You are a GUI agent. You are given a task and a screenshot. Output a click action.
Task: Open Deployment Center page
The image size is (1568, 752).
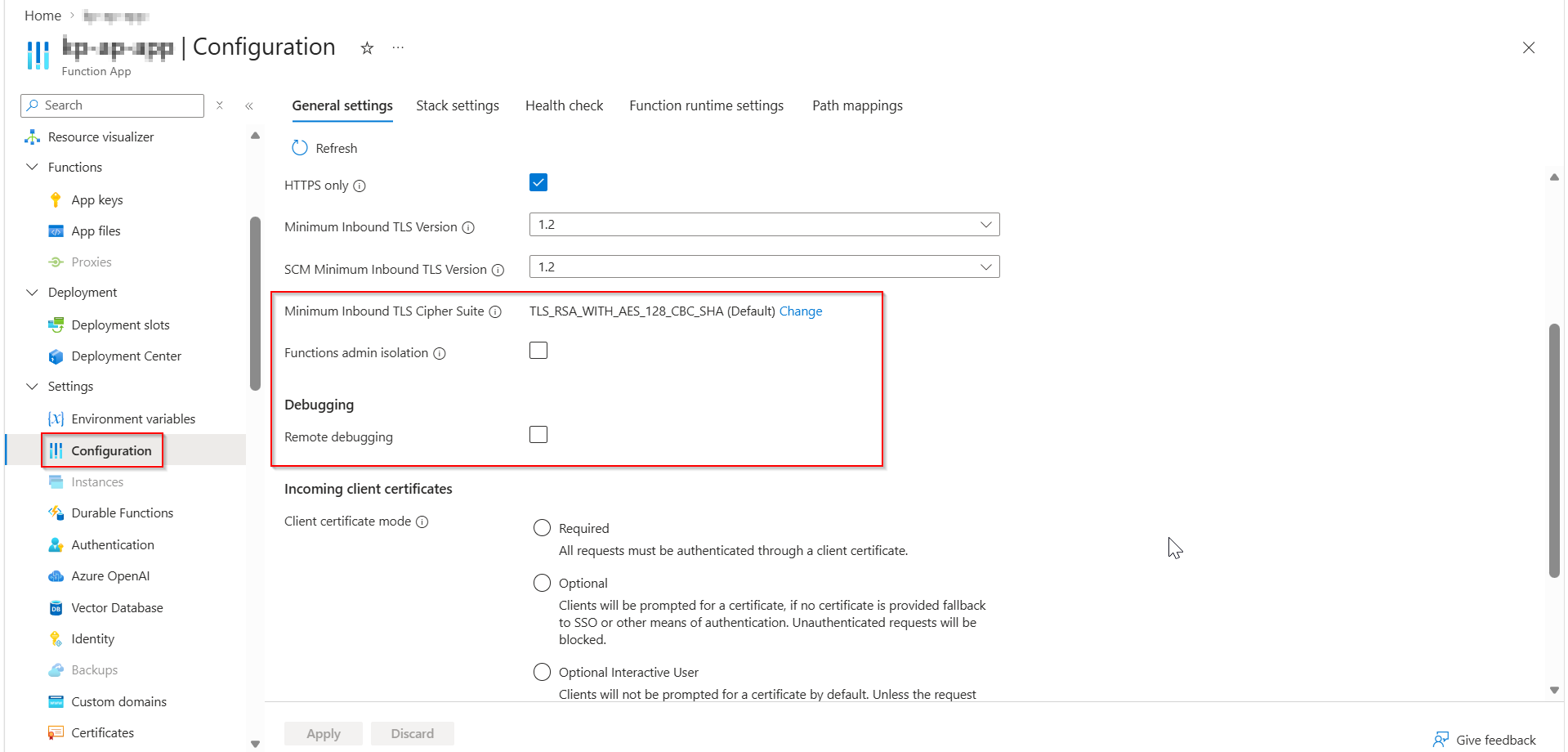126,356
